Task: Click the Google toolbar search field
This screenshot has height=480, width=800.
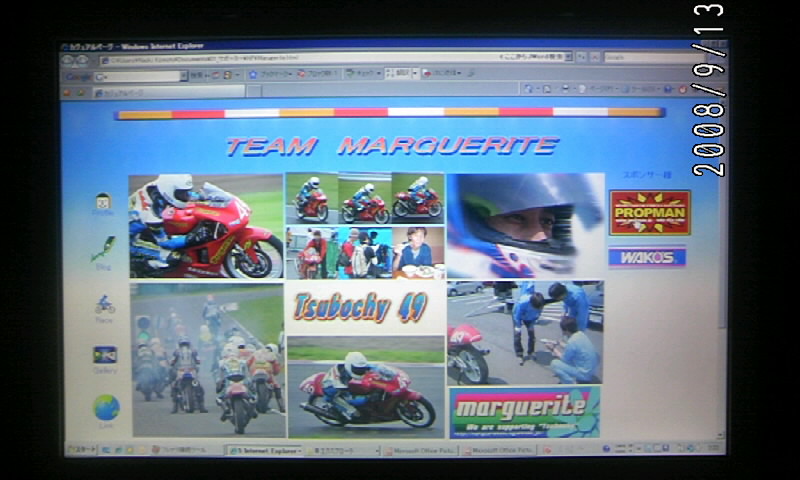Action: 137,77
